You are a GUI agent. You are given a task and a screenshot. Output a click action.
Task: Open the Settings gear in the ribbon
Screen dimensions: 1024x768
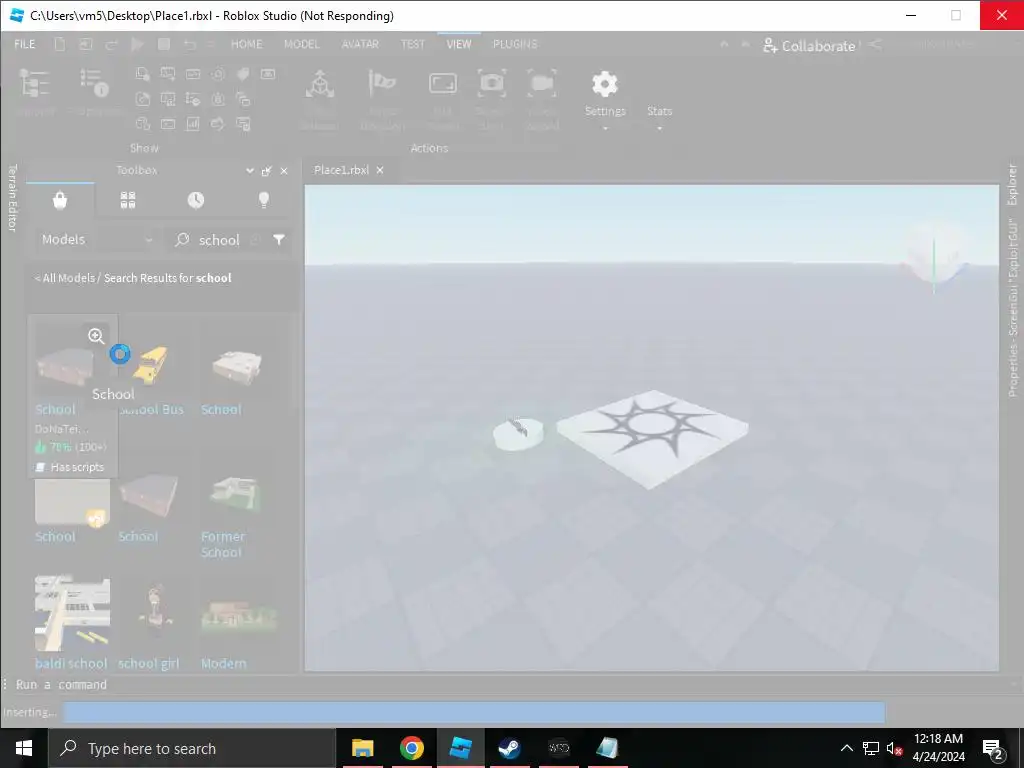point(605,84)
